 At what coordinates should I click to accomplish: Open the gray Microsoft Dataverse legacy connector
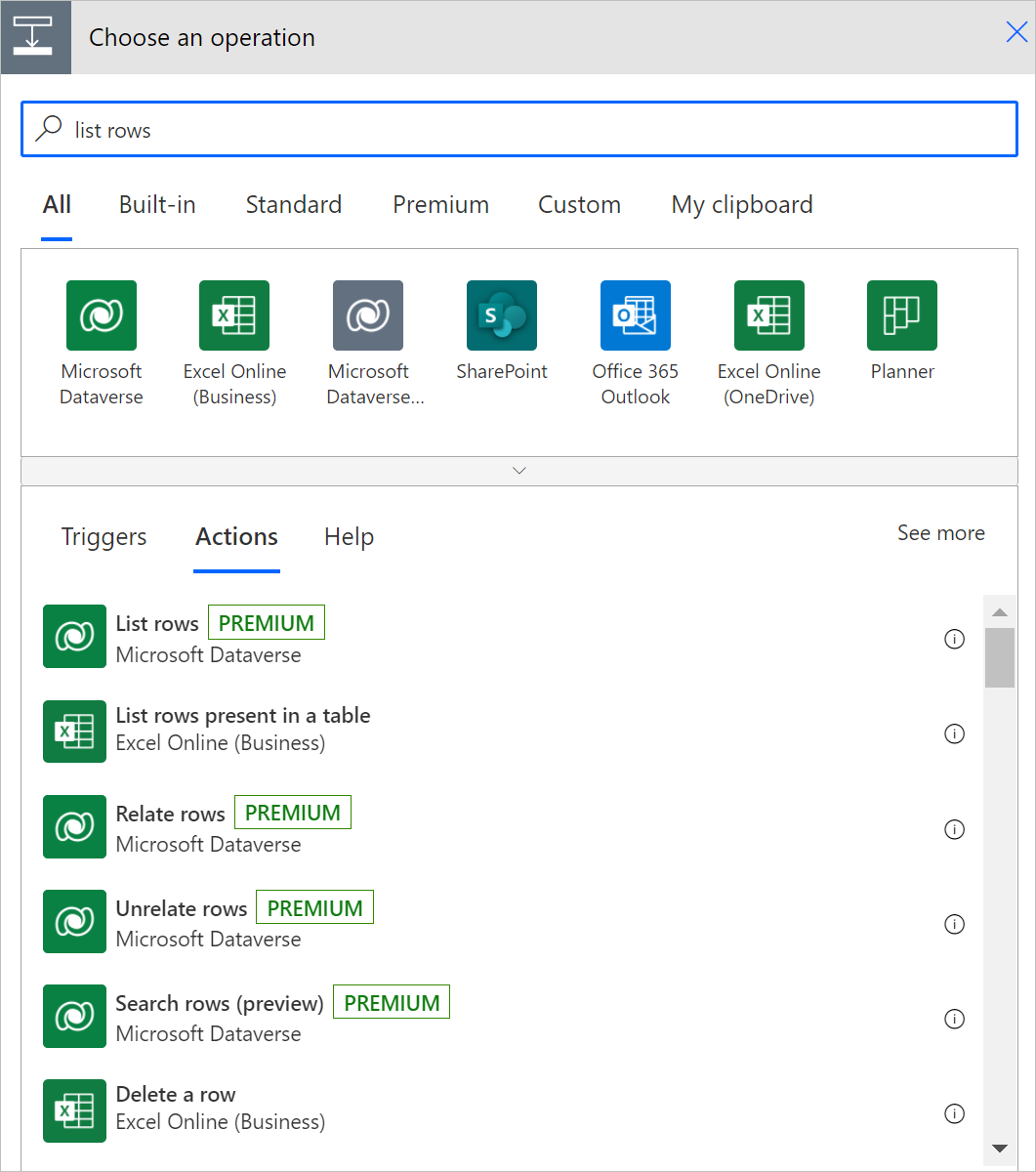[368, 315]
